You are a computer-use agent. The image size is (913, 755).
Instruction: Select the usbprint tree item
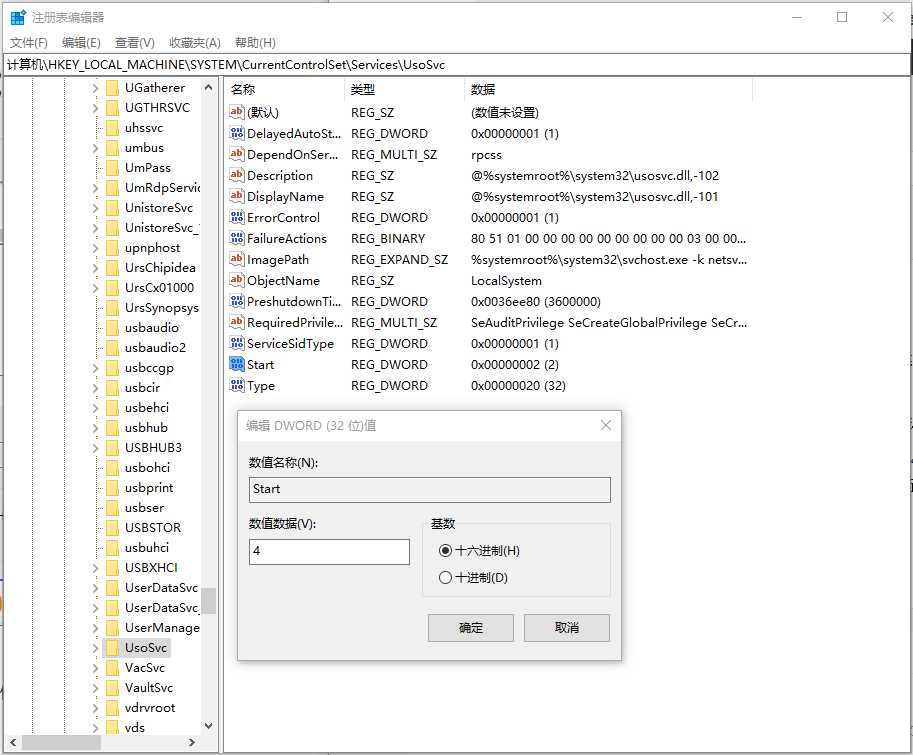[148, 488]
